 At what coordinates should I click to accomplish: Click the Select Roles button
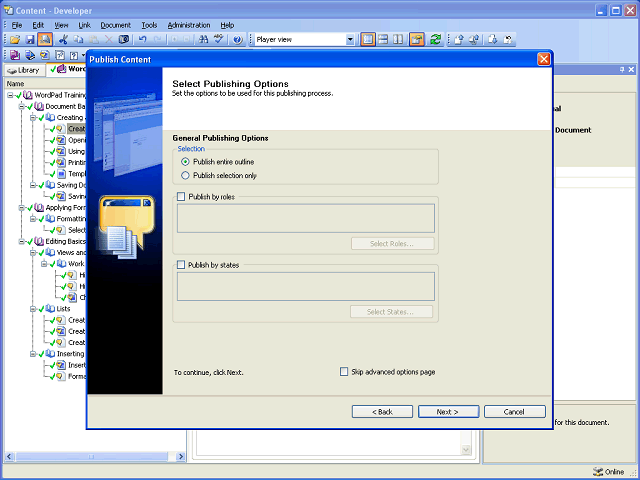click(x=392, y=244)
